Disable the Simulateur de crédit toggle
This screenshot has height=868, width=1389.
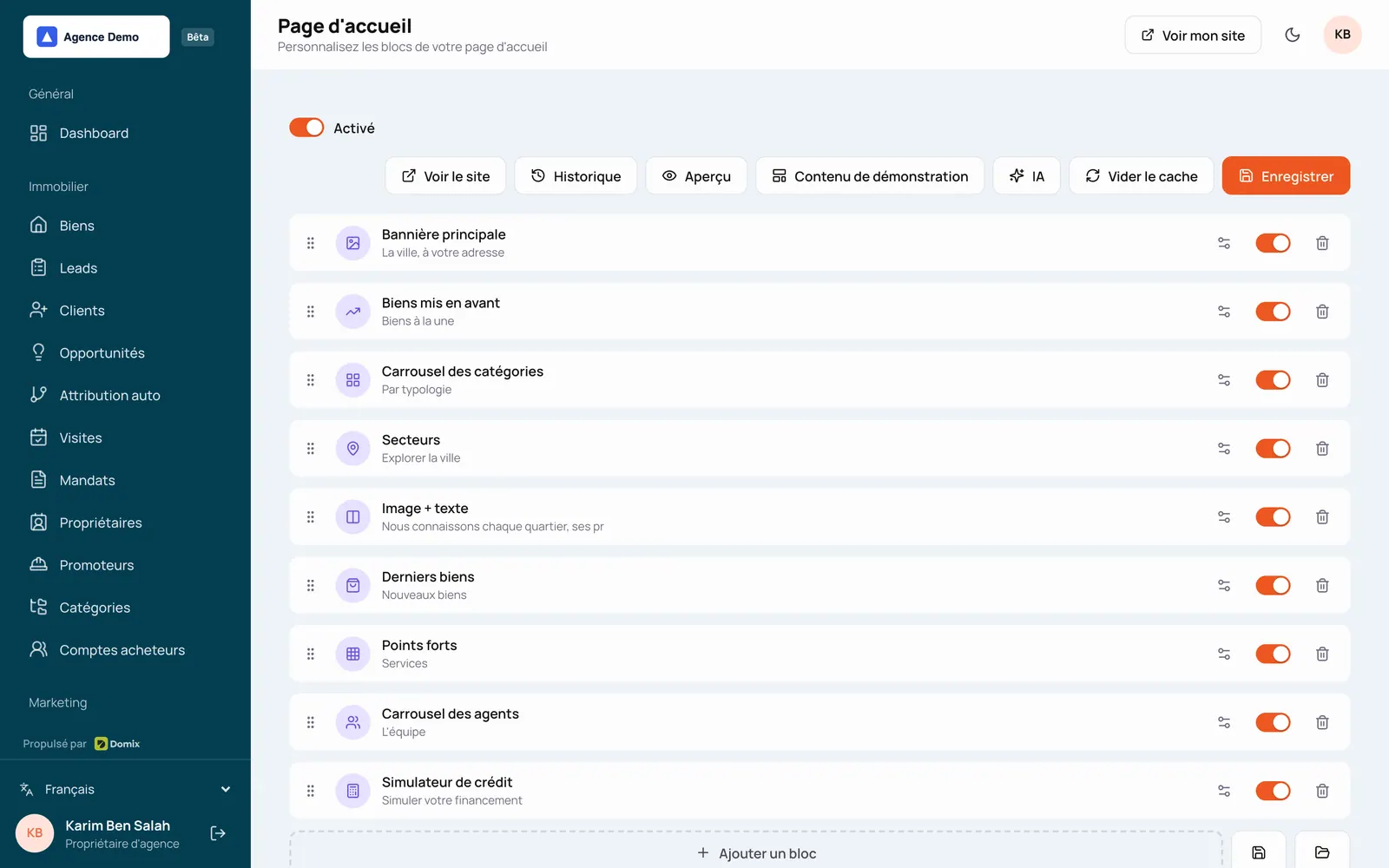coord(1273,791)
